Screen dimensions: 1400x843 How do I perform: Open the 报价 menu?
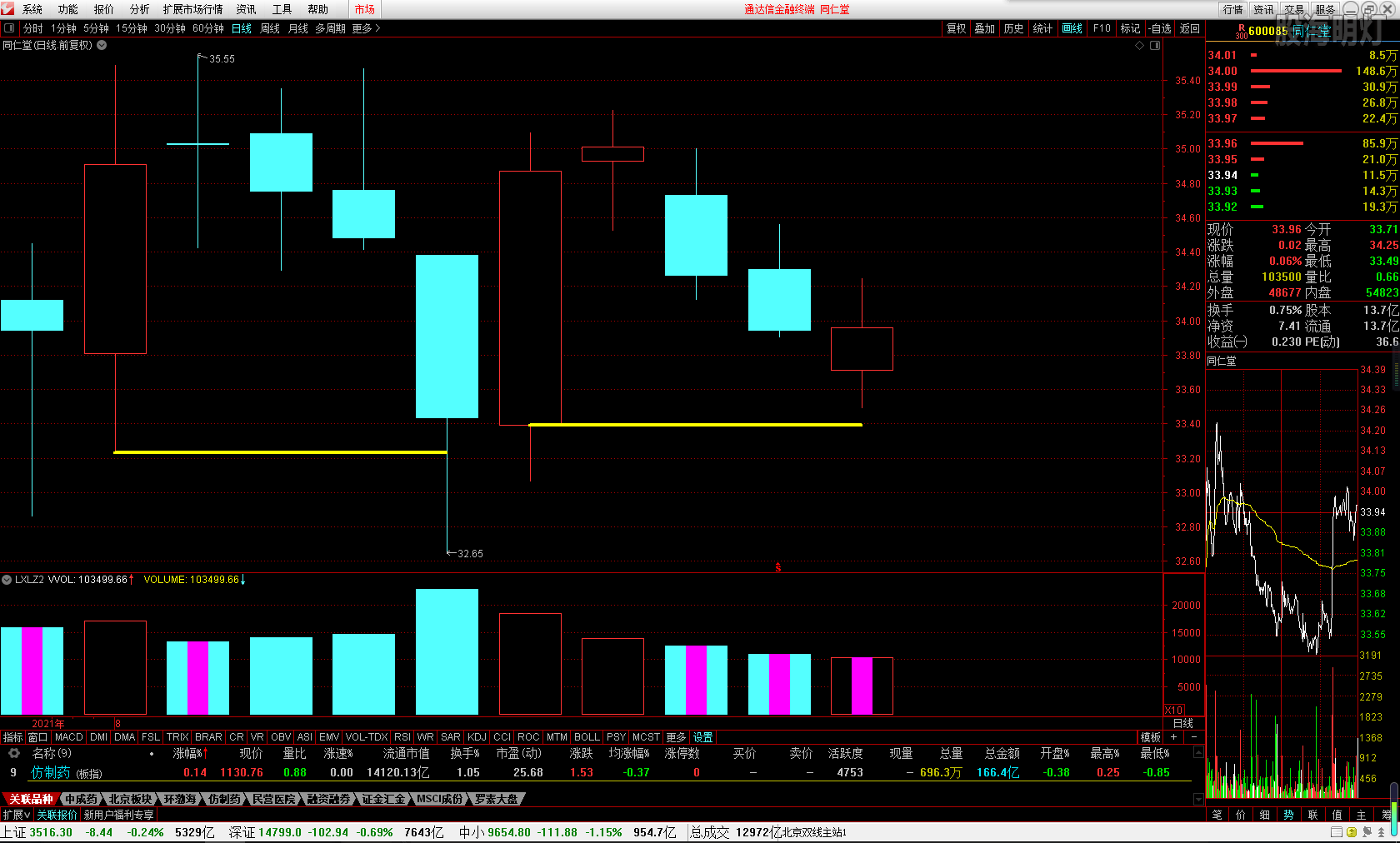pyautogui.click(x=104, y=9)
